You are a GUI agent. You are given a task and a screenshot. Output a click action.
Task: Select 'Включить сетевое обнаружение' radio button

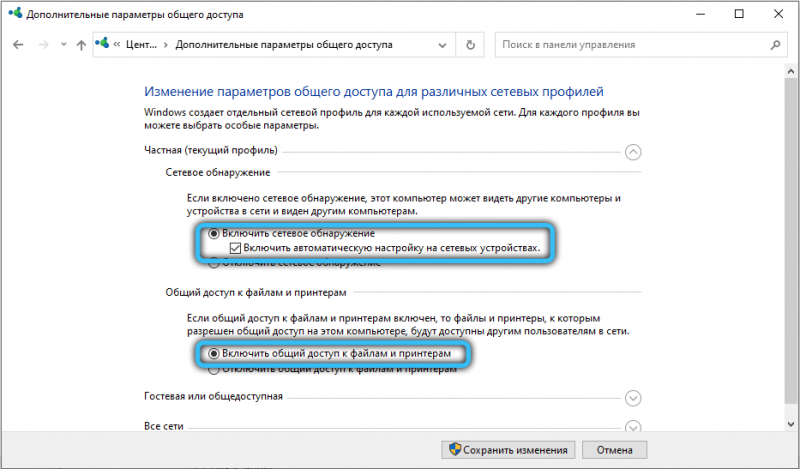[x=214, y=233]
